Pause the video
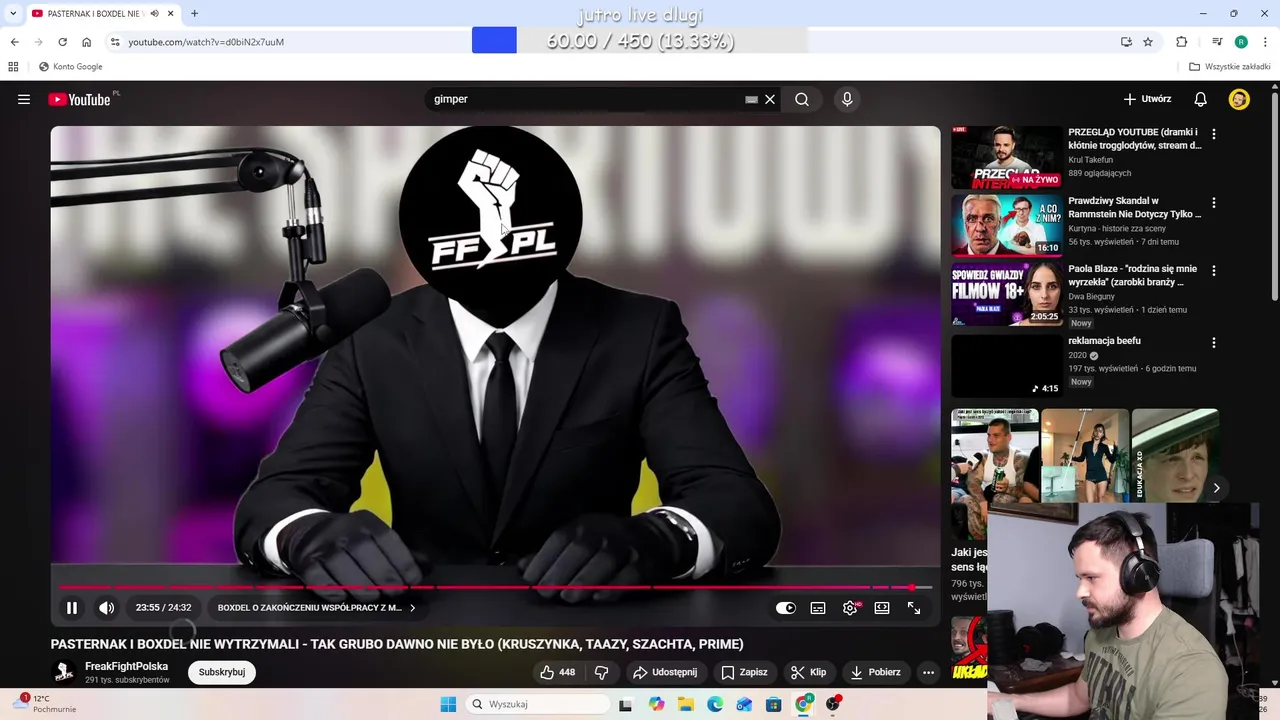This screenshot has height=720, width=1280. [72, 607]
